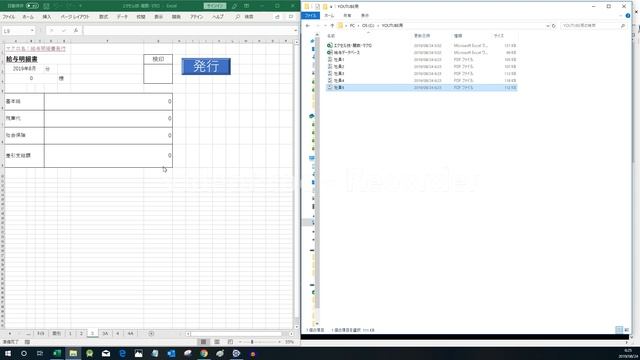Select Page Break Preview icon in status bar
Image resolution: width=640 pixels, height=360 pixels.
pyautogui.click(x=230, y=342)
